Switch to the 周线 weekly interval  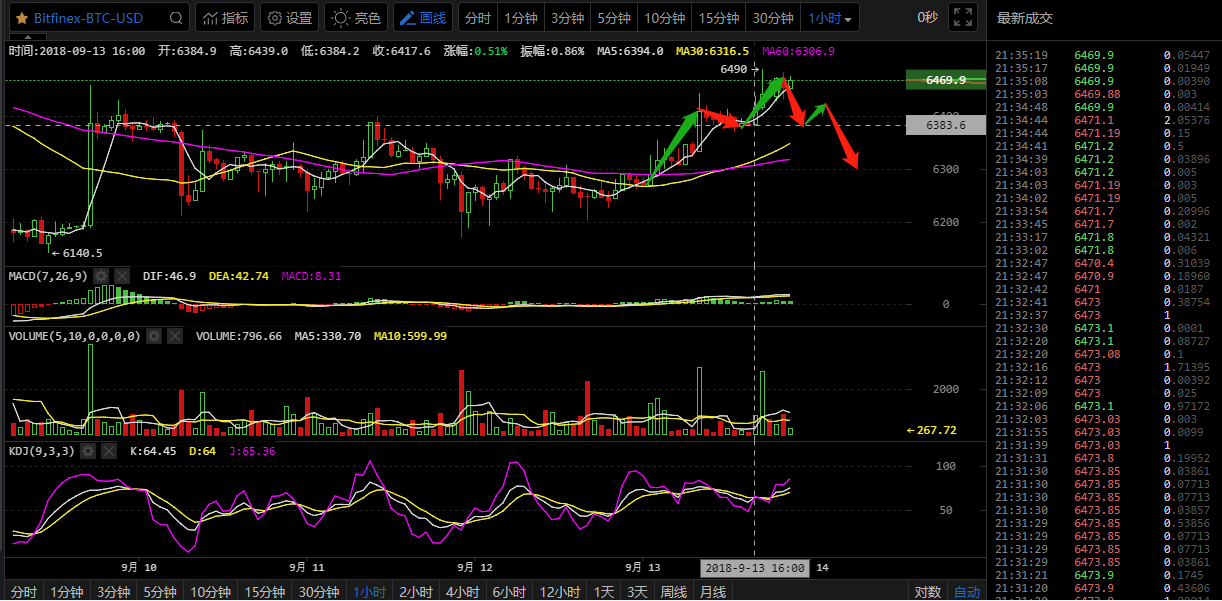[674, 592]
